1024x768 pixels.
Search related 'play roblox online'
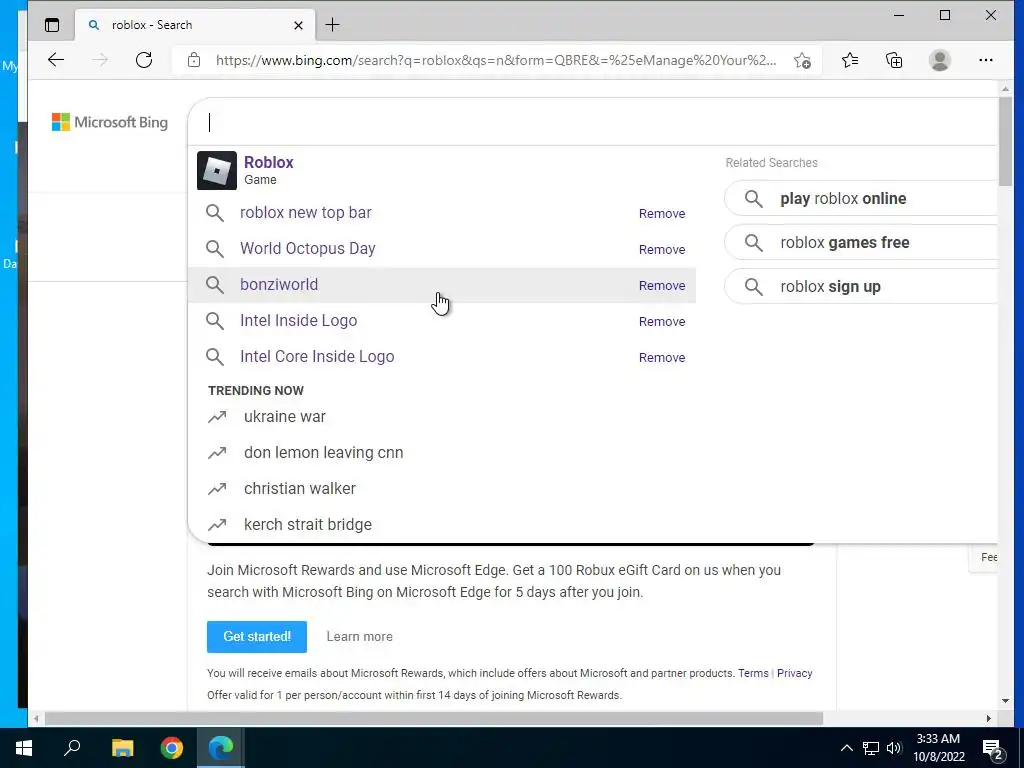coord(861,199)
